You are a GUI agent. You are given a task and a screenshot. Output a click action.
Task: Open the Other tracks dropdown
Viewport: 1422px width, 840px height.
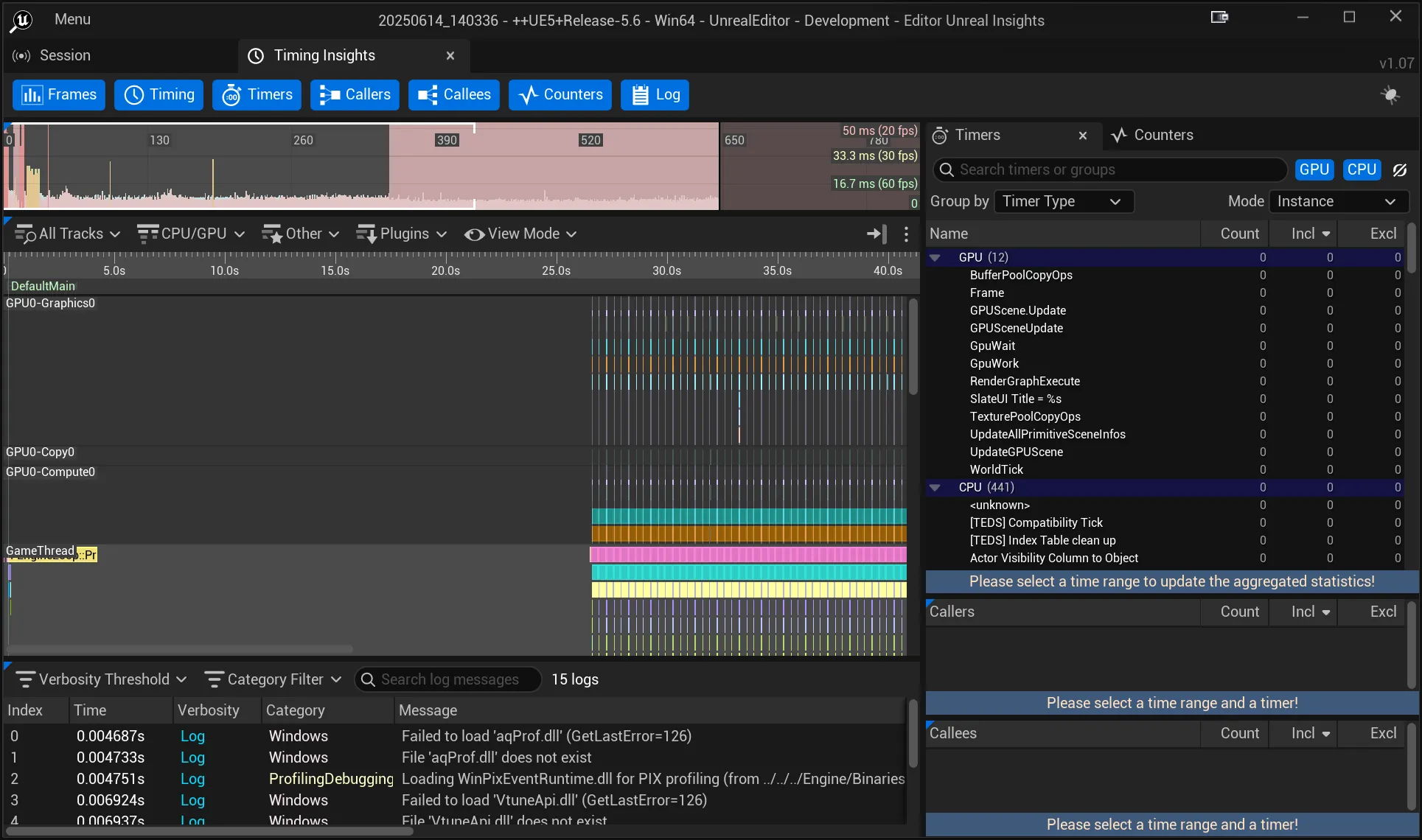click(x=300, y=234)
